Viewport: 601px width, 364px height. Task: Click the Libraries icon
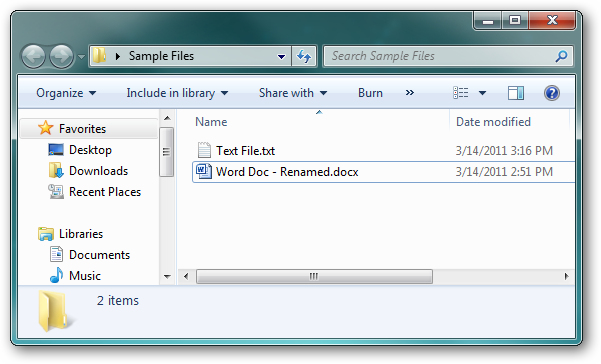(x=46, y=234)
